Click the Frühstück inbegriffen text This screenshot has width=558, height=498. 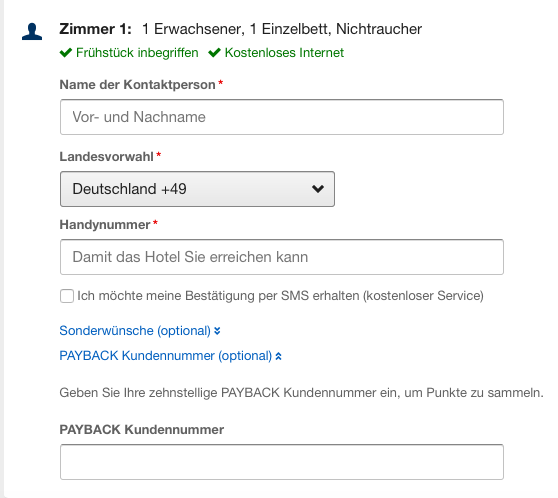[x=137, y=53]
